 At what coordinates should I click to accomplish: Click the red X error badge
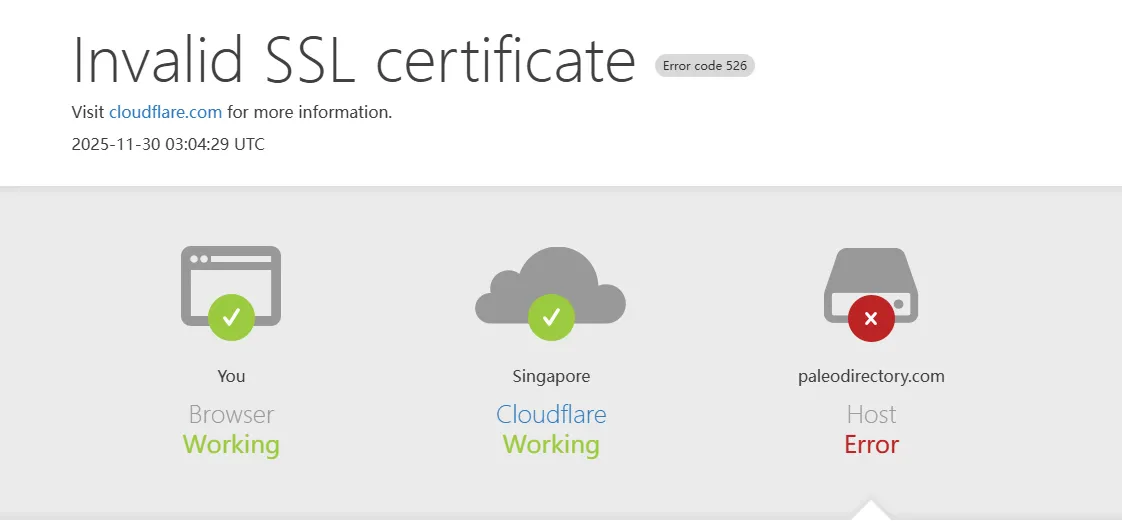click(x=871, y=319)
